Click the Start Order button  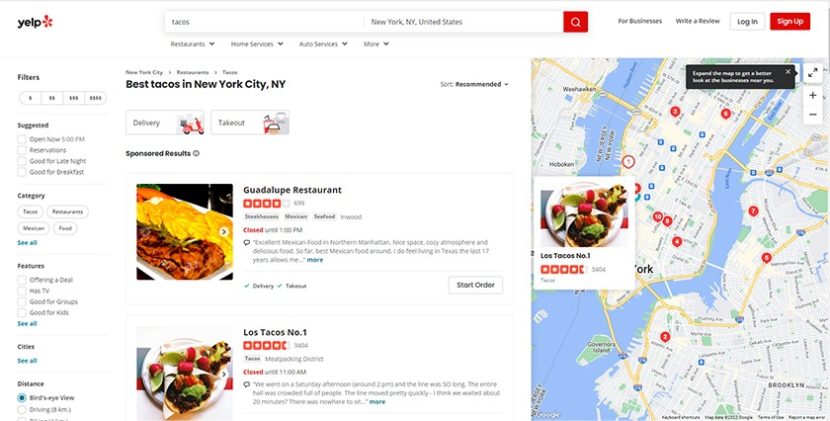click(x=475, y=285)
